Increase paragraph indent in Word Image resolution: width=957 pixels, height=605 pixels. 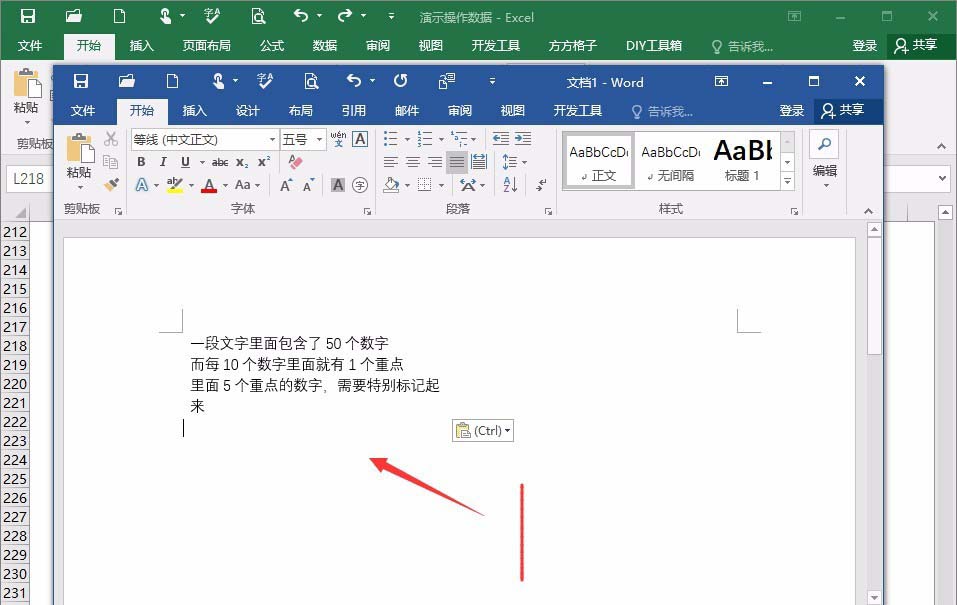pos(523,139)
